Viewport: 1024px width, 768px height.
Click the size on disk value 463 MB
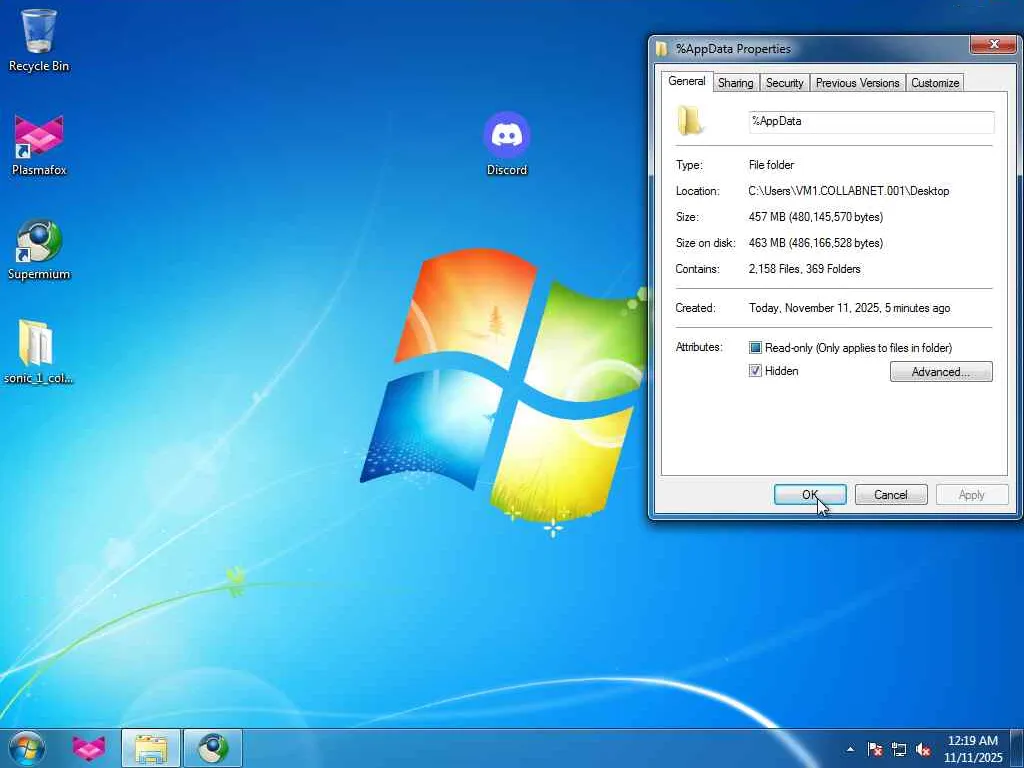tap(816, 243)
